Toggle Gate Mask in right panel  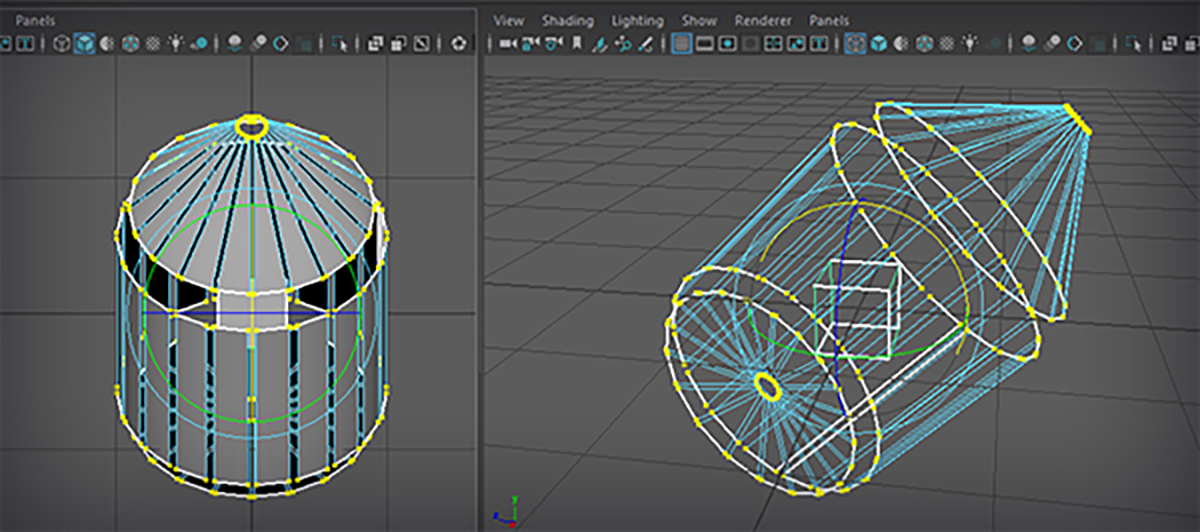[x=750, y=43]
